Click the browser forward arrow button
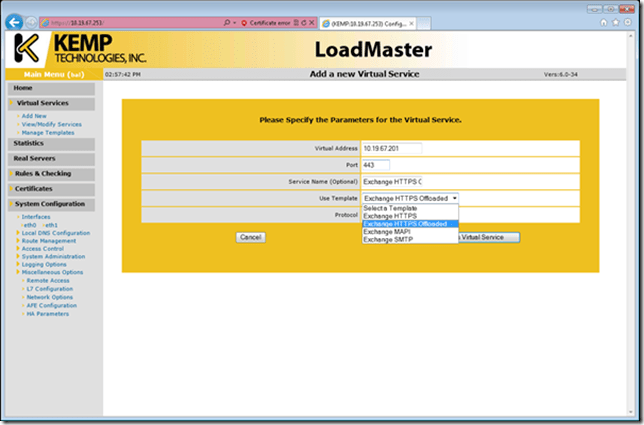This screenshot has width=644, height=425. (x=32, y=21)
